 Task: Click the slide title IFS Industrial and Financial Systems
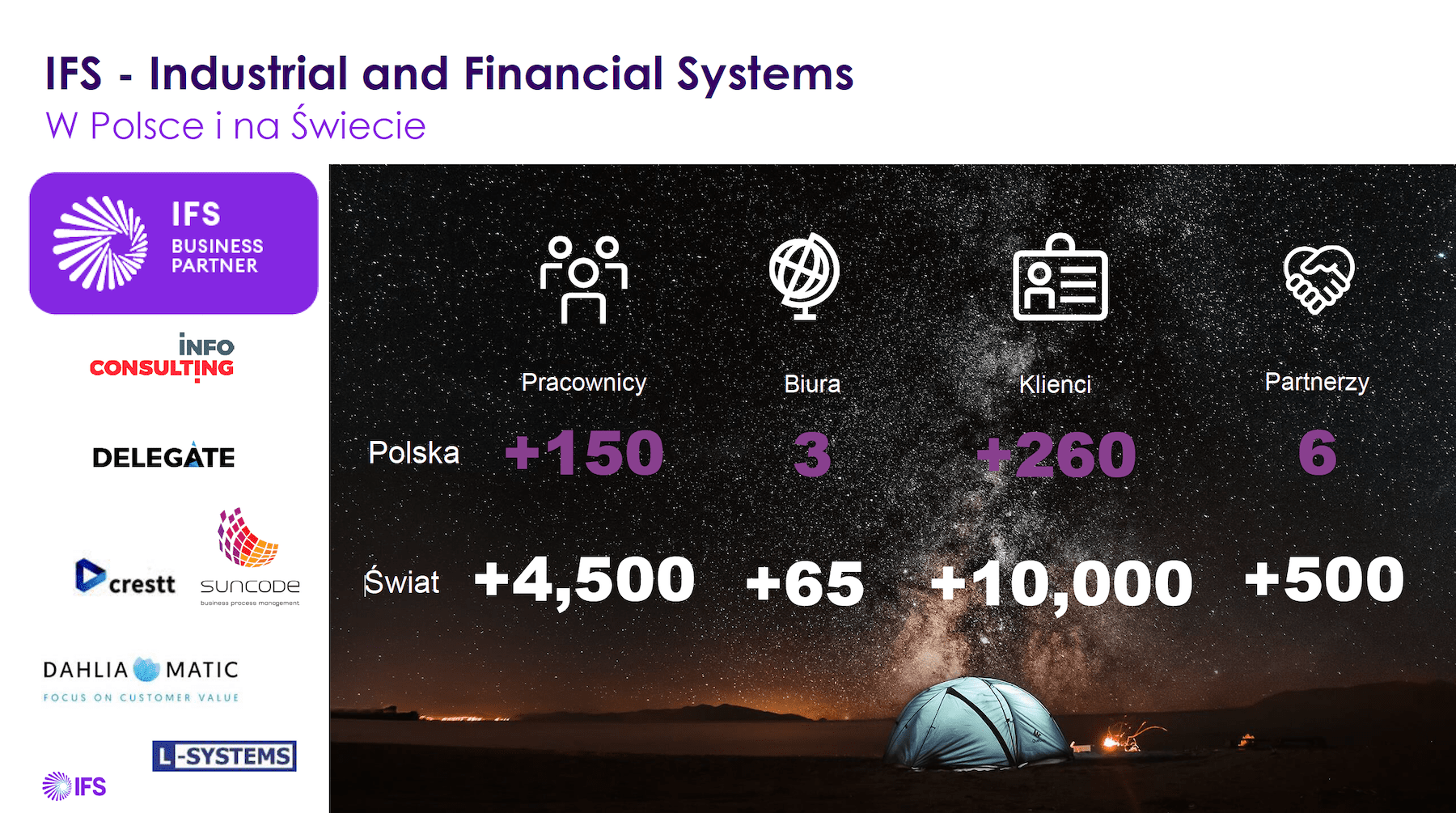[449, 74]
